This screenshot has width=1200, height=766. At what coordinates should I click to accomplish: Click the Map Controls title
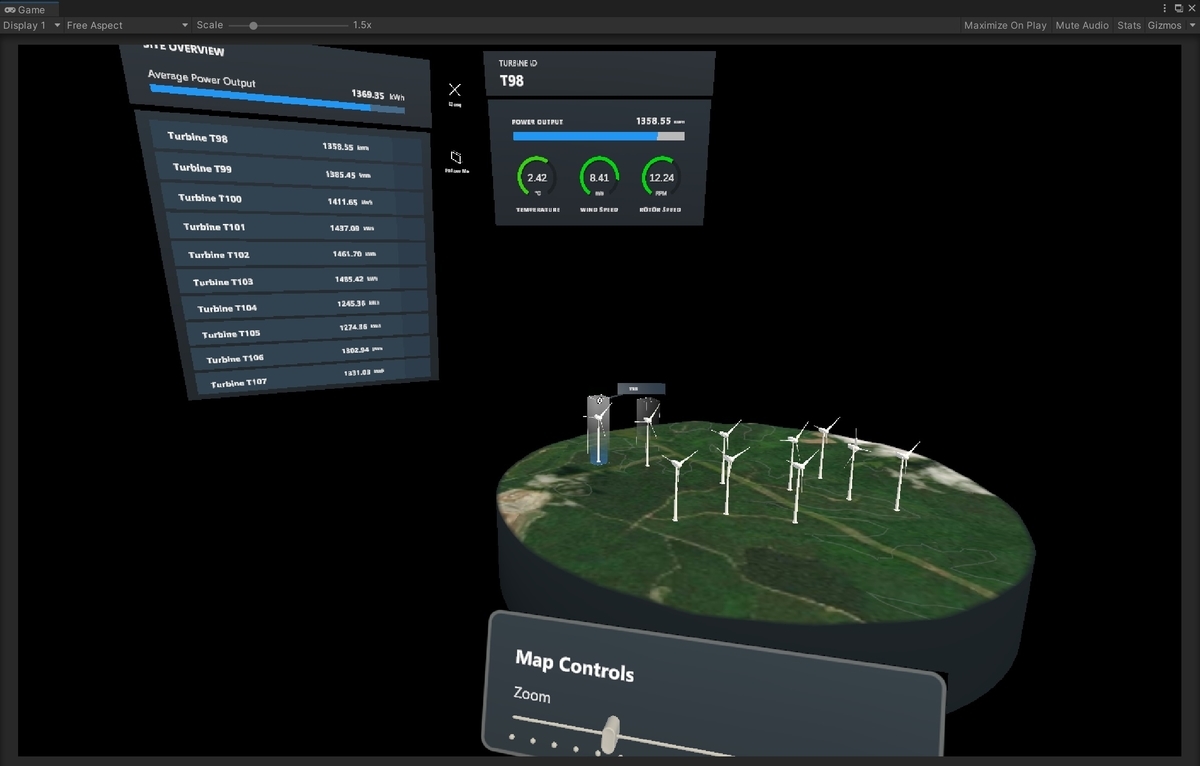(x=574, y=665)
